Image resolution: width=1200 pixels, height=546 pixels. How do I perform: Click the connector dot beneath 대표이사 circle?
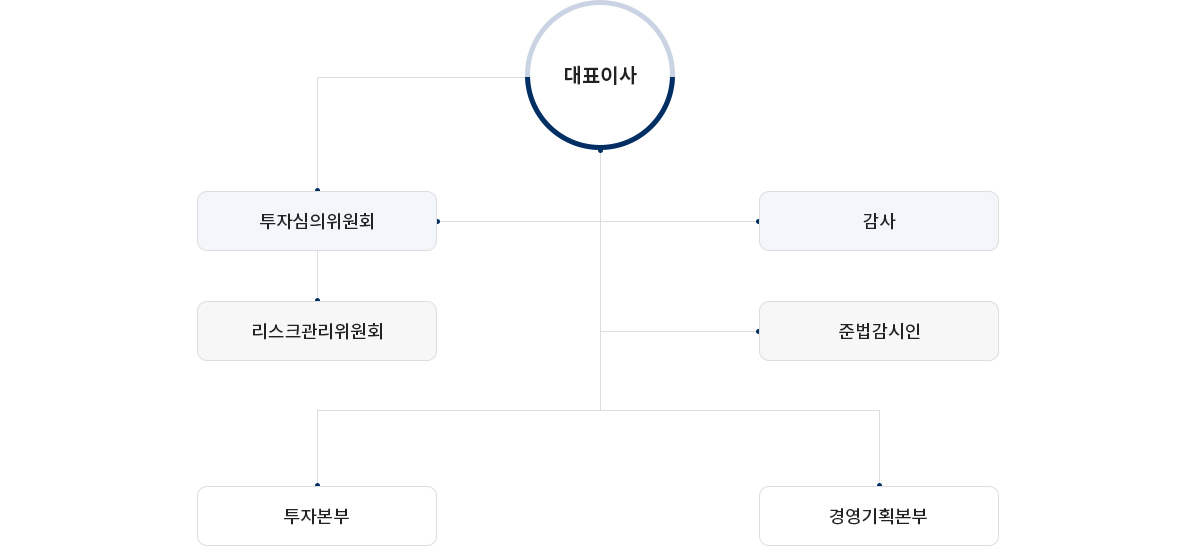(600, 150)
